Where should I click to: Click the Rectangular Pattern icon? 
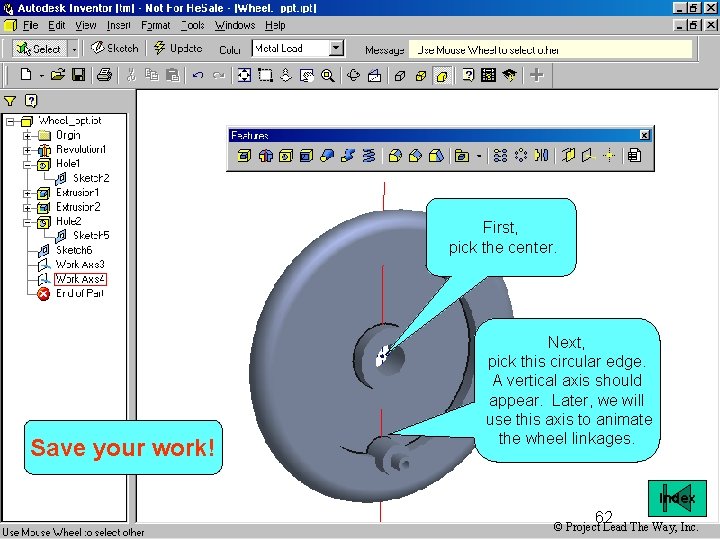pos(500,156)
